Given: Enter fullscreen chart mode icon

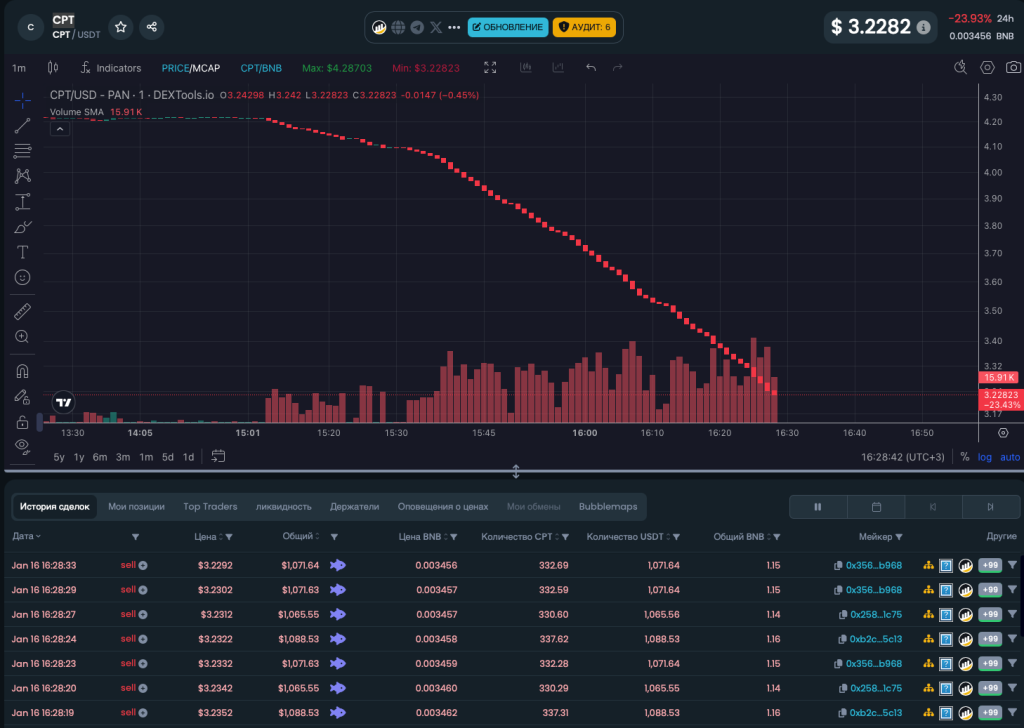Looking at the screenshot, I should pos(490,68).
